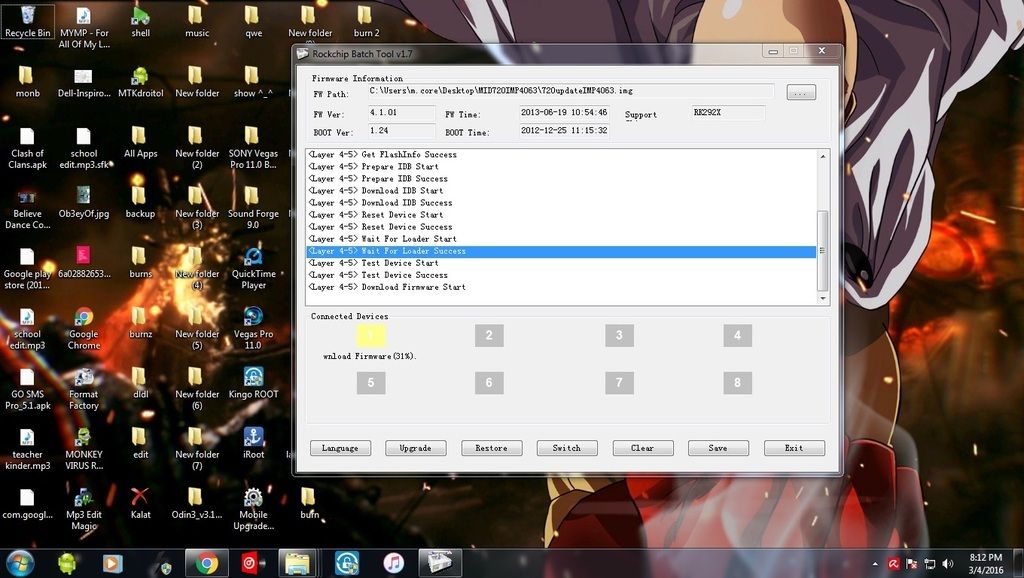Select the shell desktop icon

pyautogui.click(x=140, y=22)
